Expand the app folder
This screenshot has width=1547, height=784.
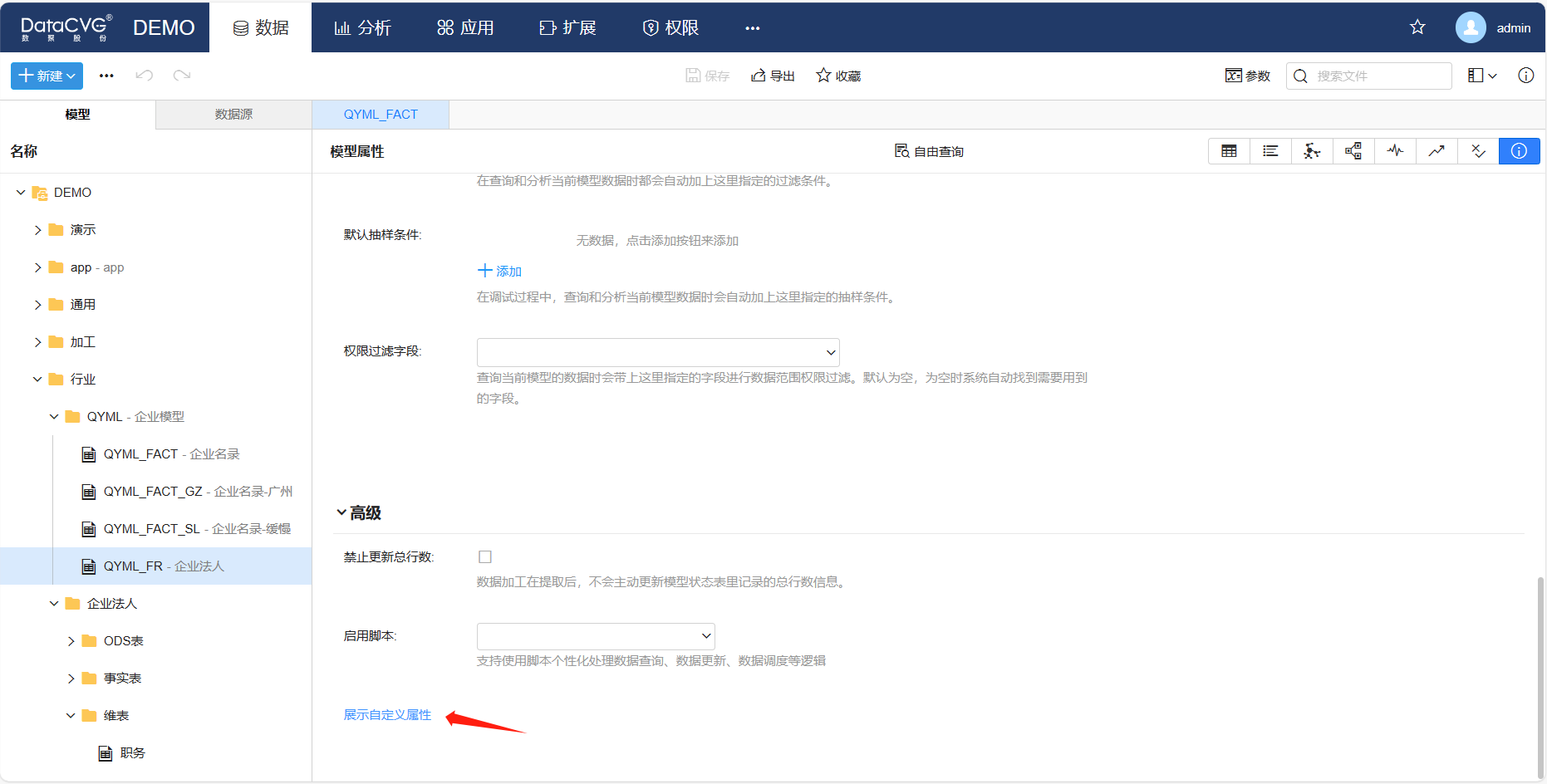pos(37,267)
